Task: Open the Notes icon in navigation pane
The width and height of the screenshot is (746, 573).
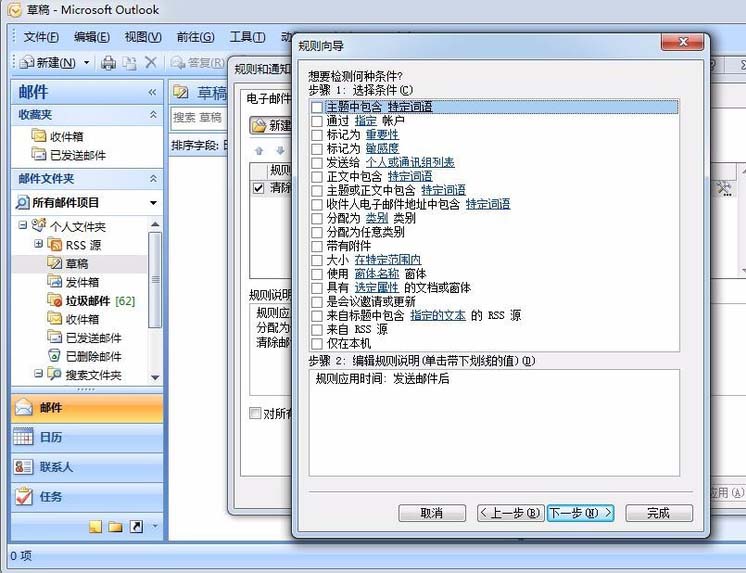Action: (x=95, y=526)
